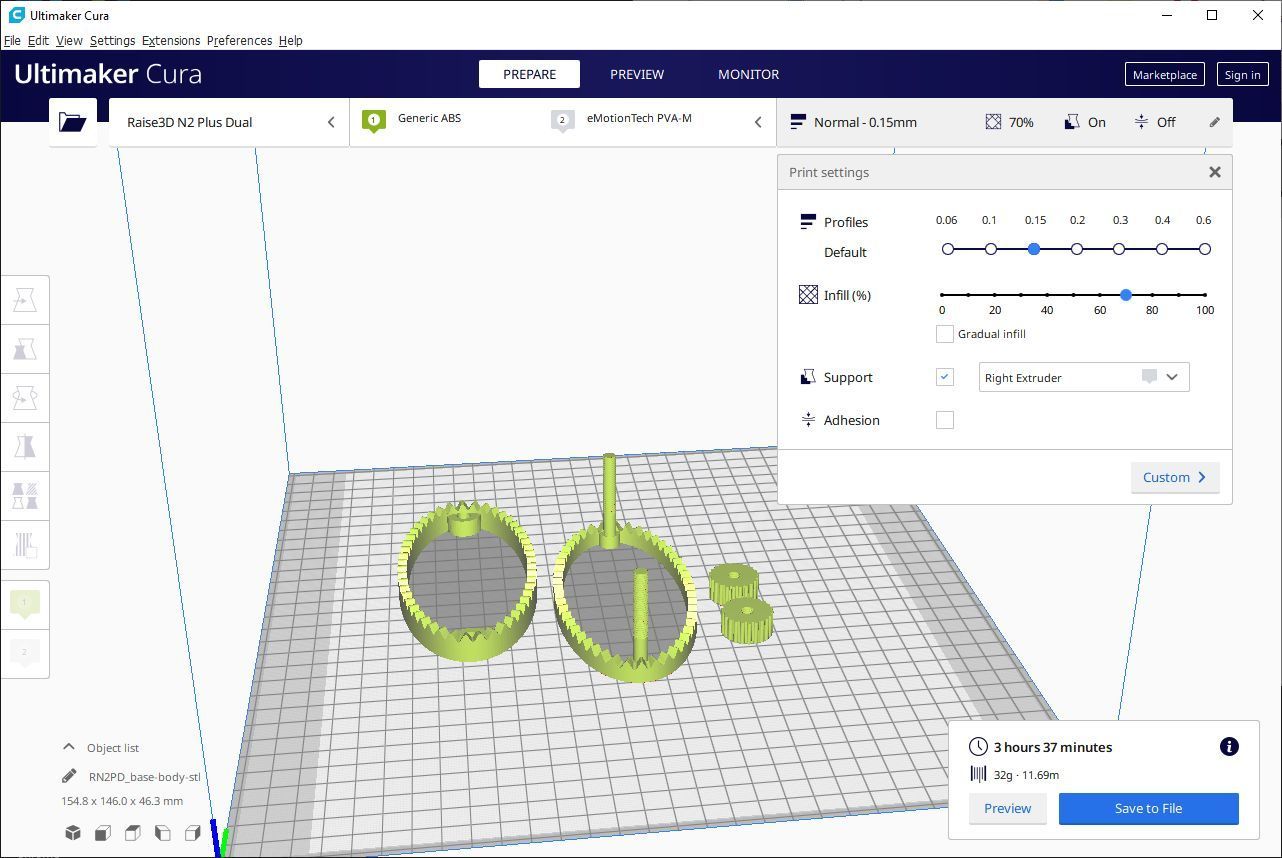Open the Extensions menu

click(x=171, y=41)
